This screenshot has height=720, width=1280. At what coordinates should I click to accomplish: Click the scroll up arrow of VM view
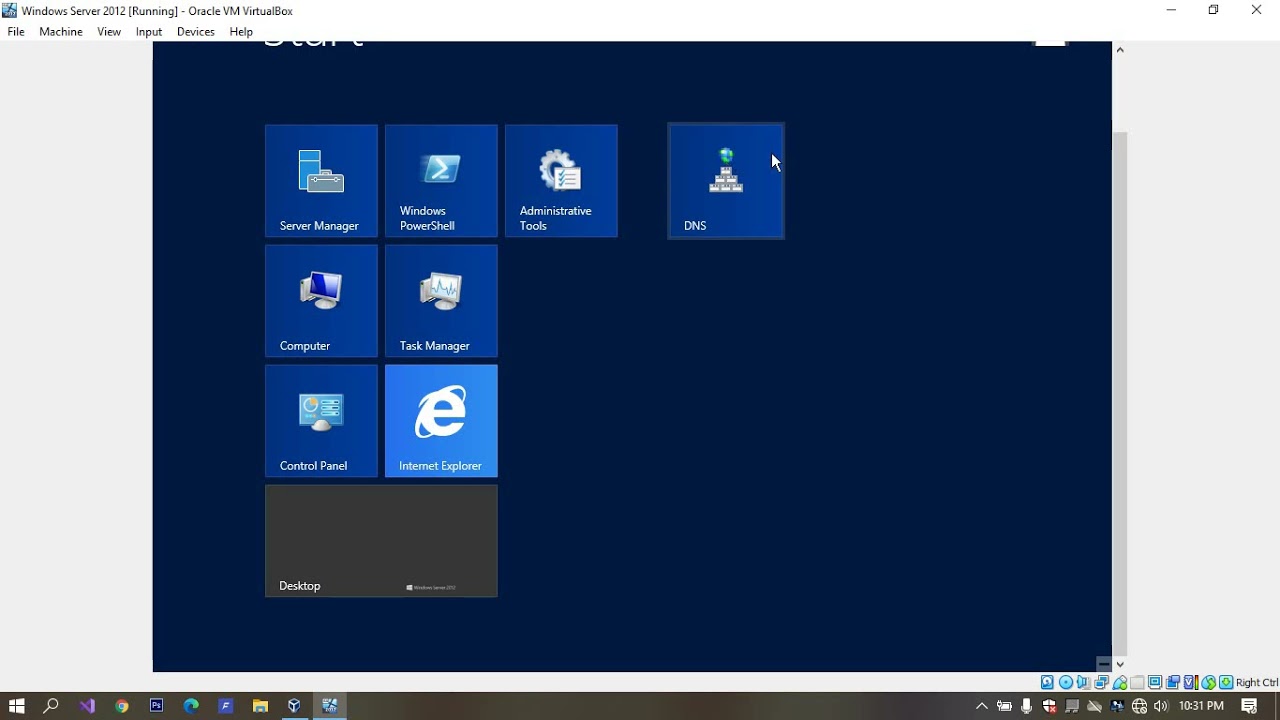click(1120, 49)
